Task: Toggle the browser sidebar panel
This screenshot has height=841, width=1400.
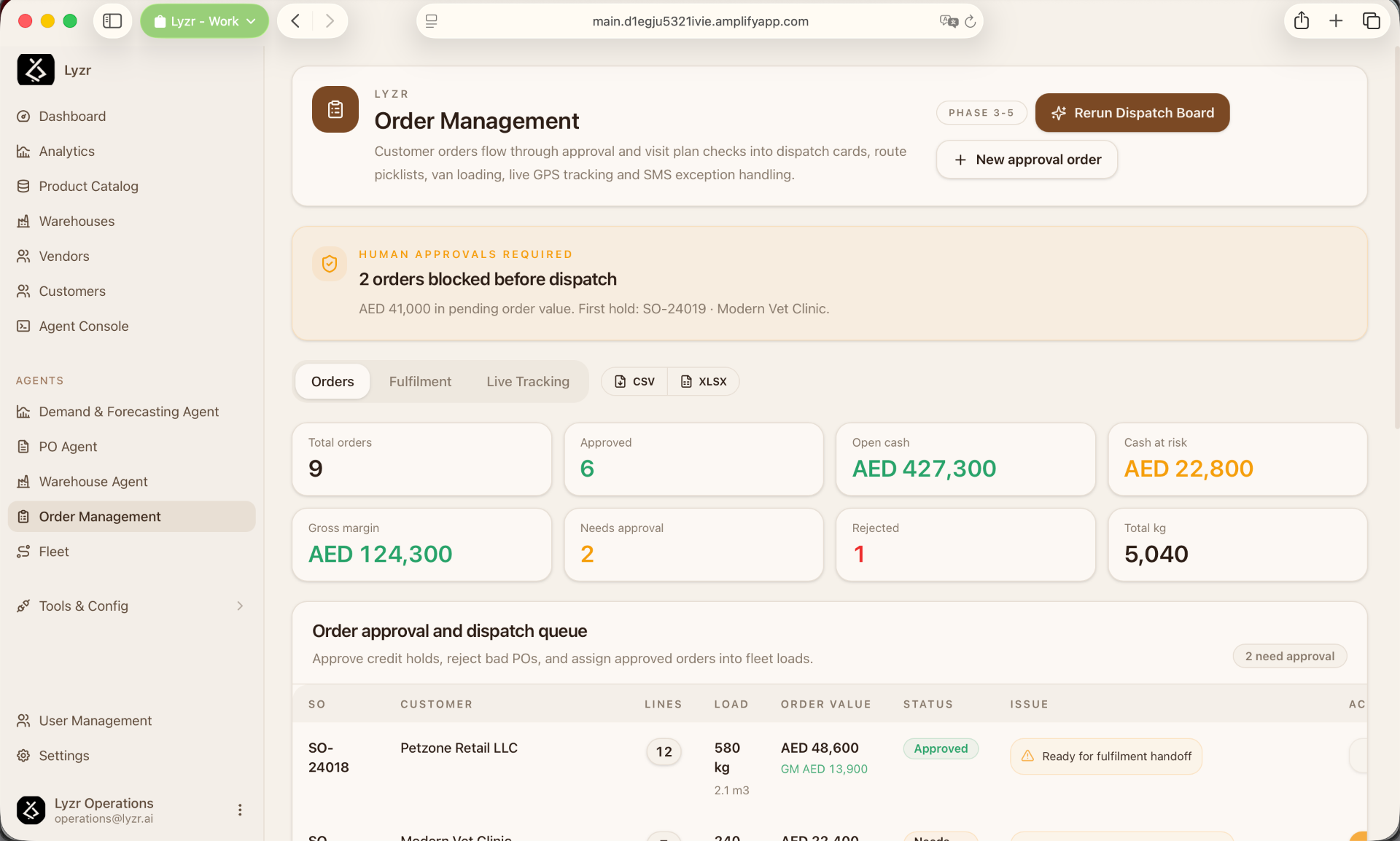Action: tap(112, 21)
